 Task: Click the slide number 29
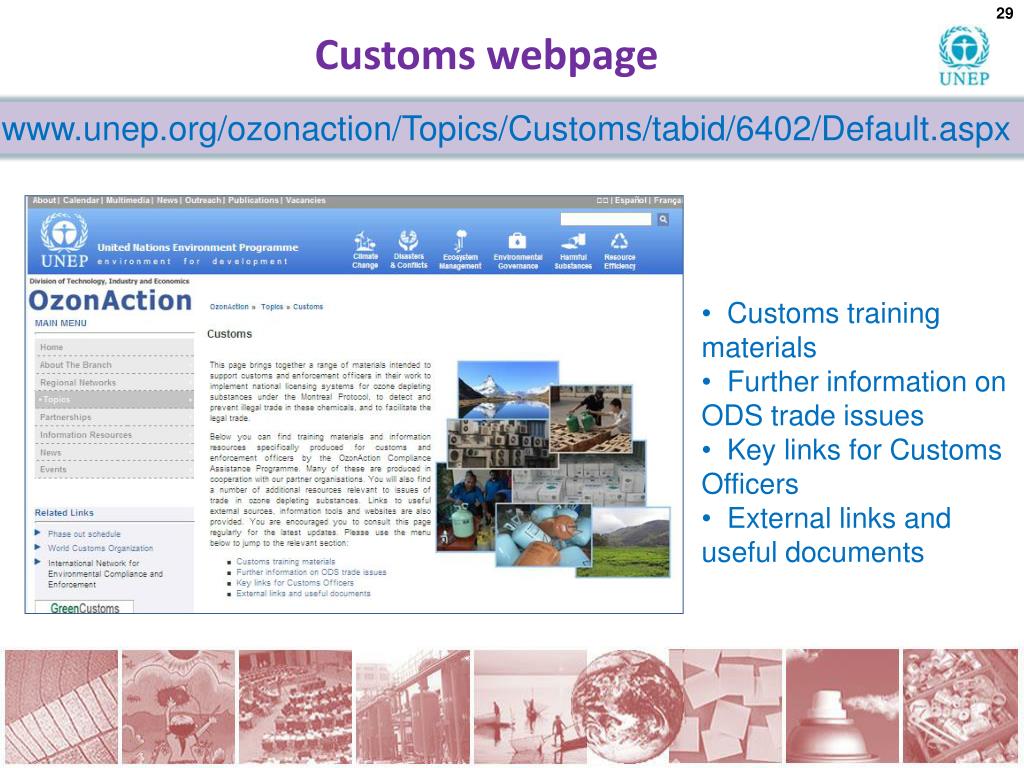(x=1004, y=13)
